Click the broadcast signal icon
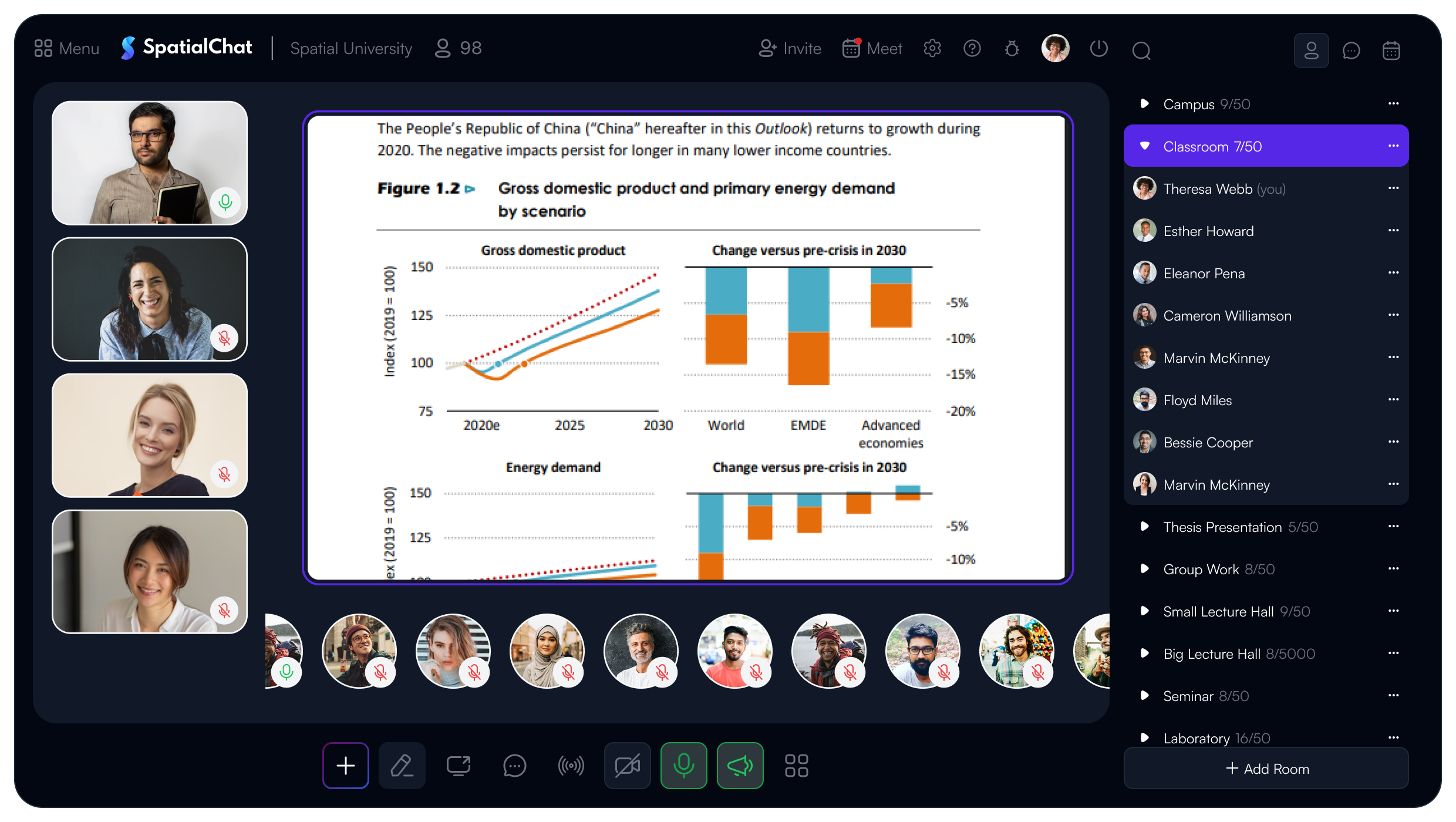The width and height of the screenshot is (1456, 822). click(571, 766)
